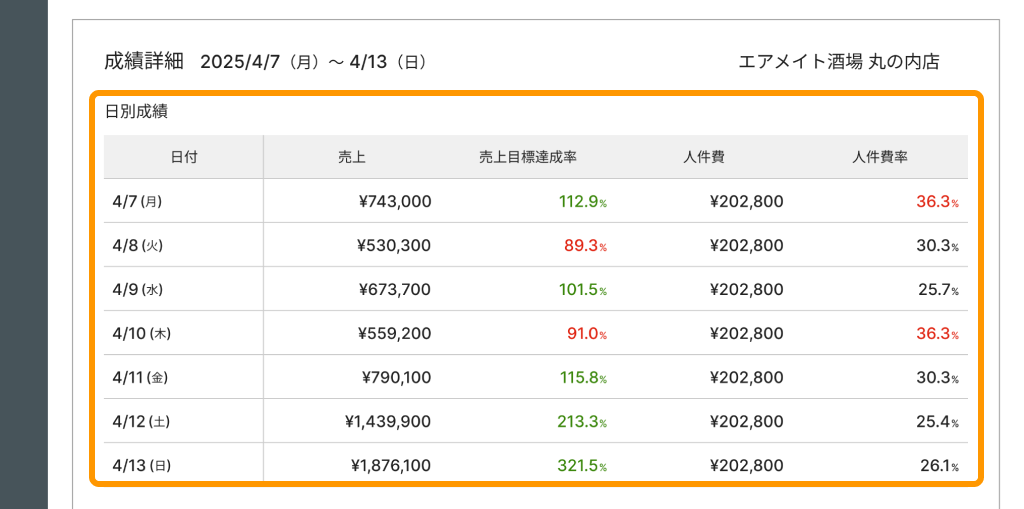Click sales value ¥559,200
Screen dimensions: 1024x509
395,333
